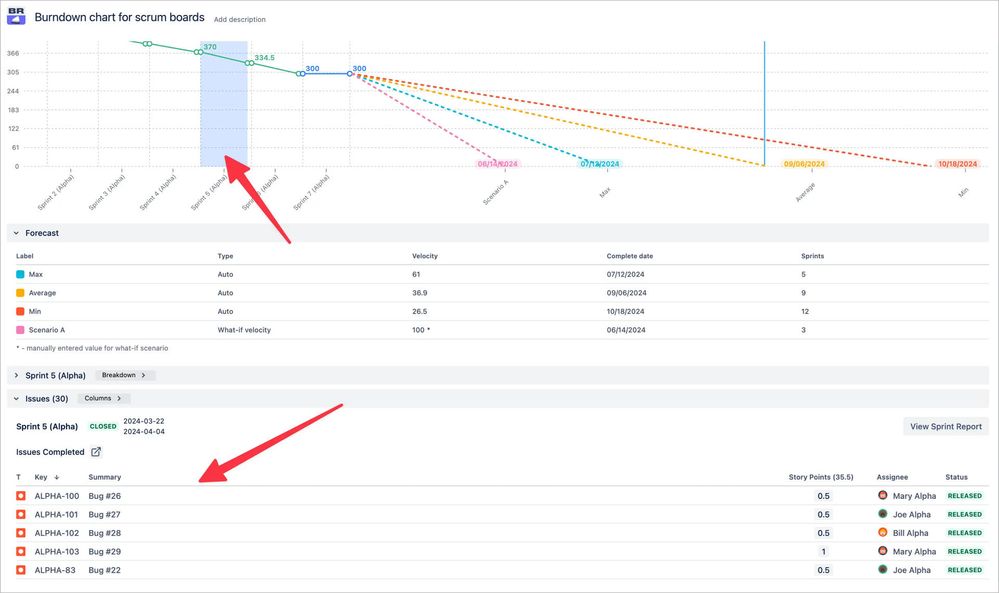Click the Min forecast orange color swatch
Screen dimensions: 999x593
(19, 310)
